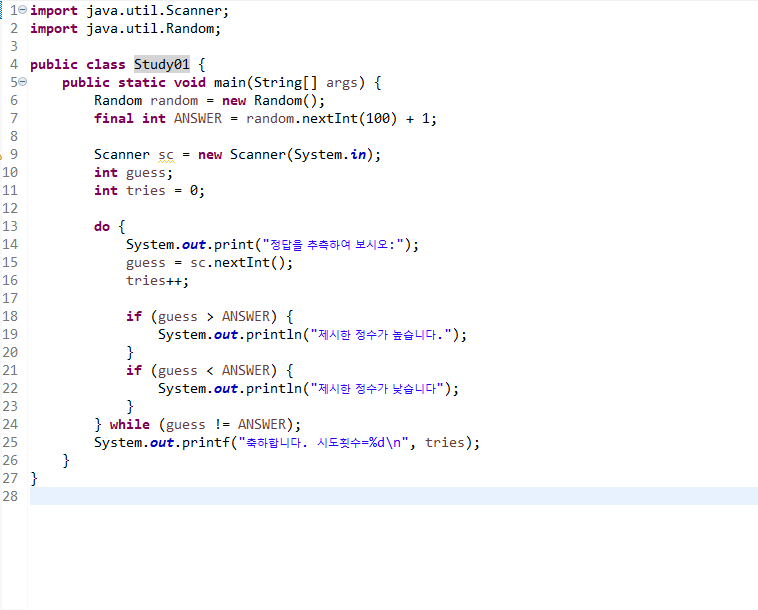Screen dimensions: 758x610
Task: Click the ANSWER constant declared on line 7
Action: [198, 118]
